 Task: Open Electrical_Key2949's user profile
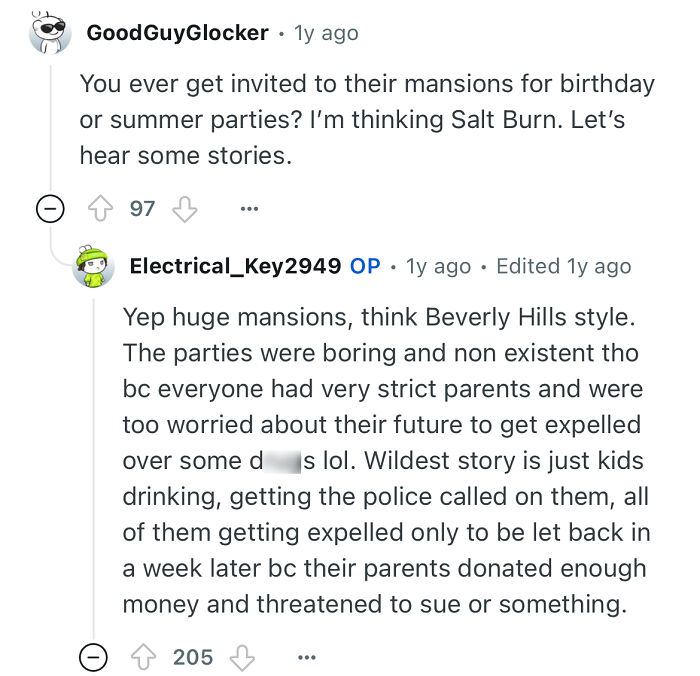235,266
